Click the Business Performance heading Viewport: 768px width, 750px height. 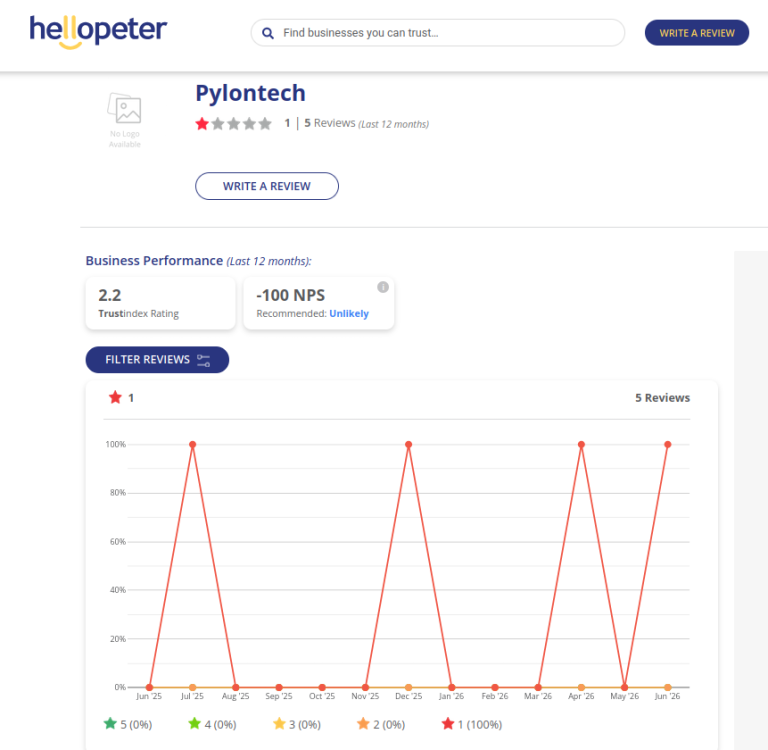(198, 261)
